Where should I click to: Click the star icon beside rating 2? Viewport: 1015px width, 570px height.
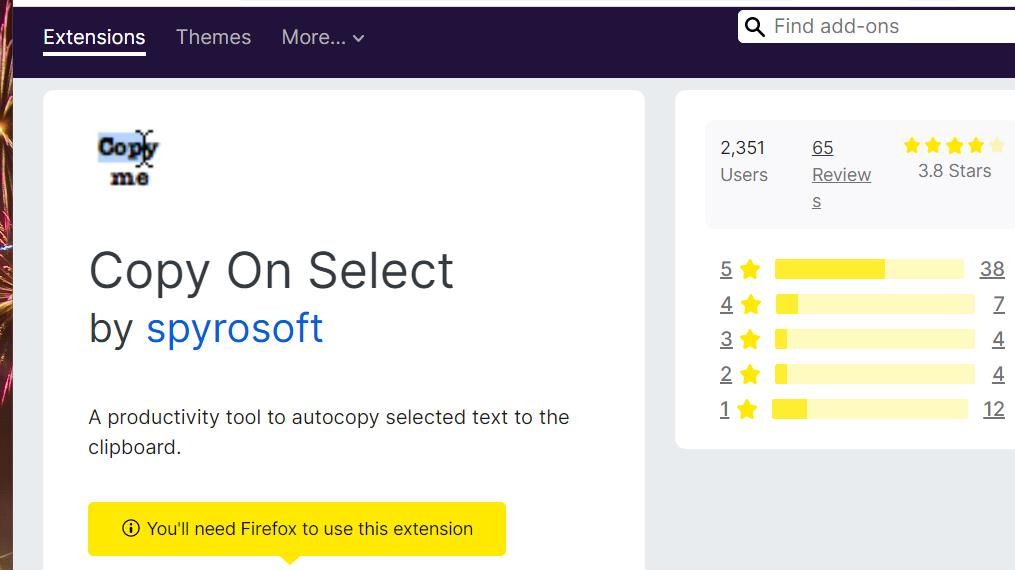tap(750, 374)
